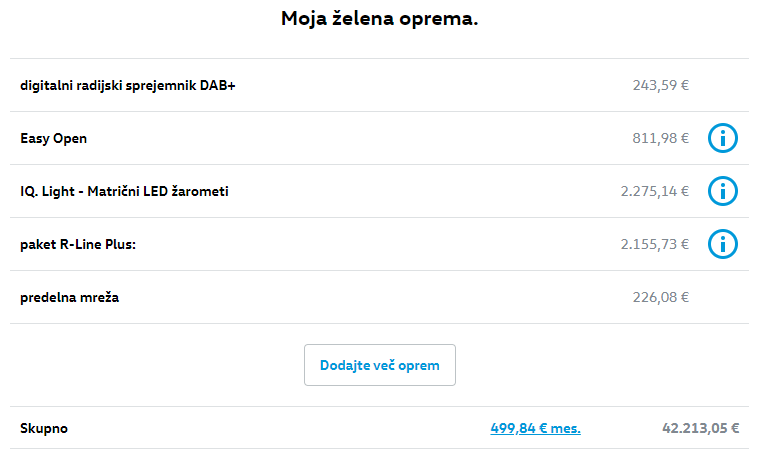Open the 499,84 € mes. financing link
Image resolution: width=760 pixels, height=469 pixels.
[x=535, y=428]
